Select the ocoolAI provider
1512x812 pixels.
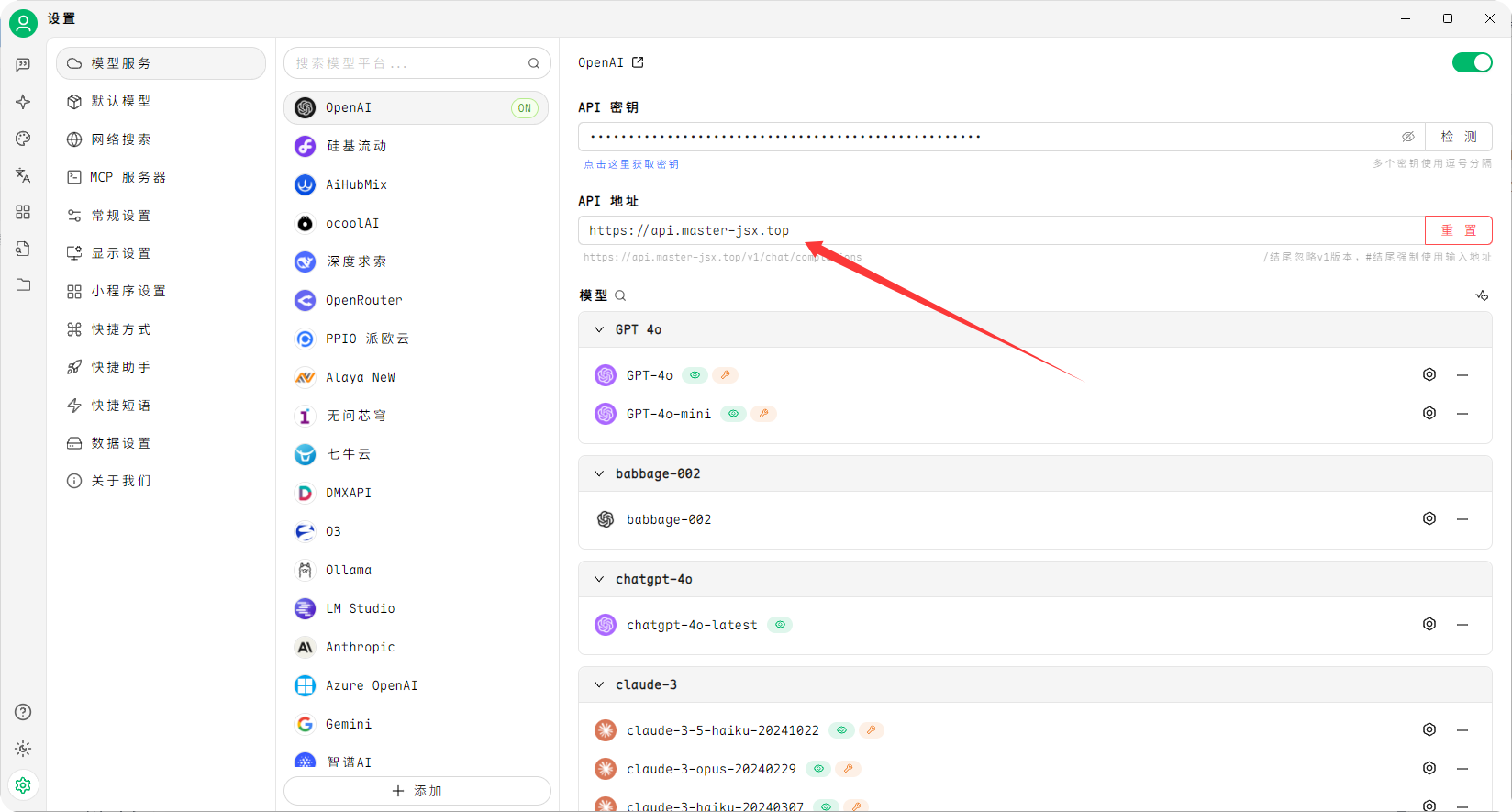417,223
